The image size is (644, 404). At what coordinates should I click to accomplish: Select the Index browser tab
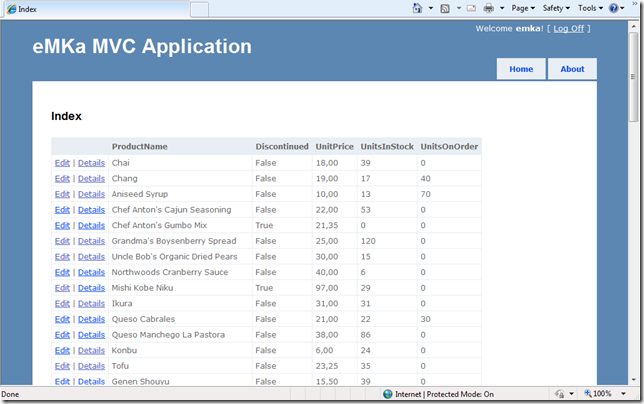(97, 9)
